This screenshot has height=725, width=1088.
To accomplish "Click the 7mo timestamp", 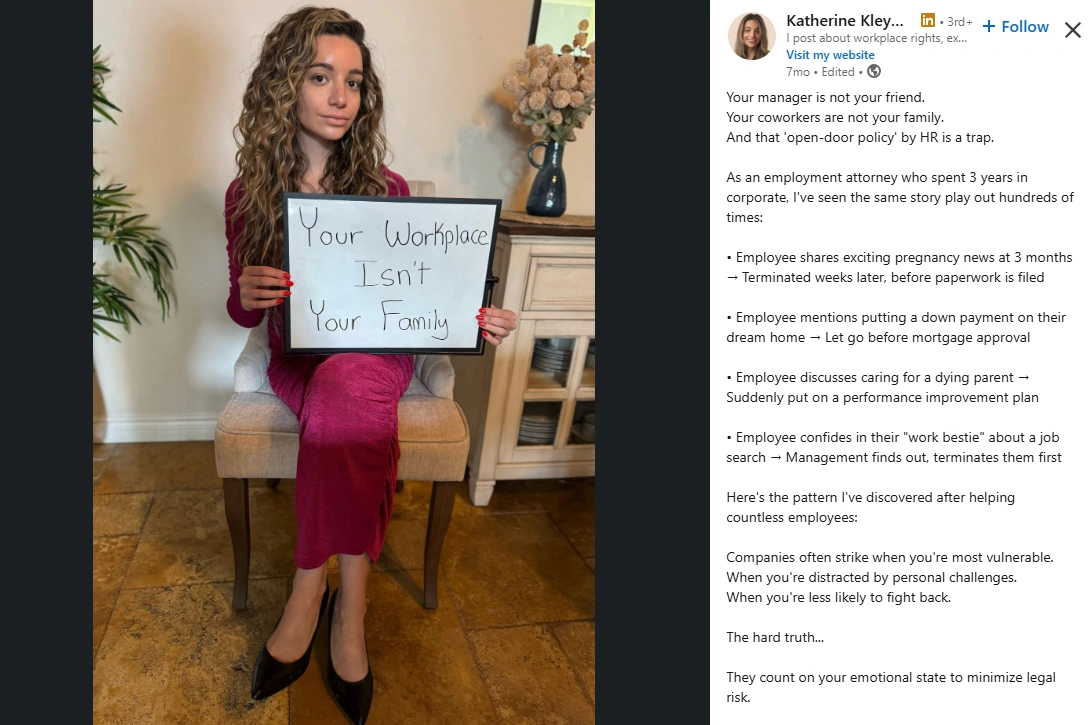I will tap(798, 71).
